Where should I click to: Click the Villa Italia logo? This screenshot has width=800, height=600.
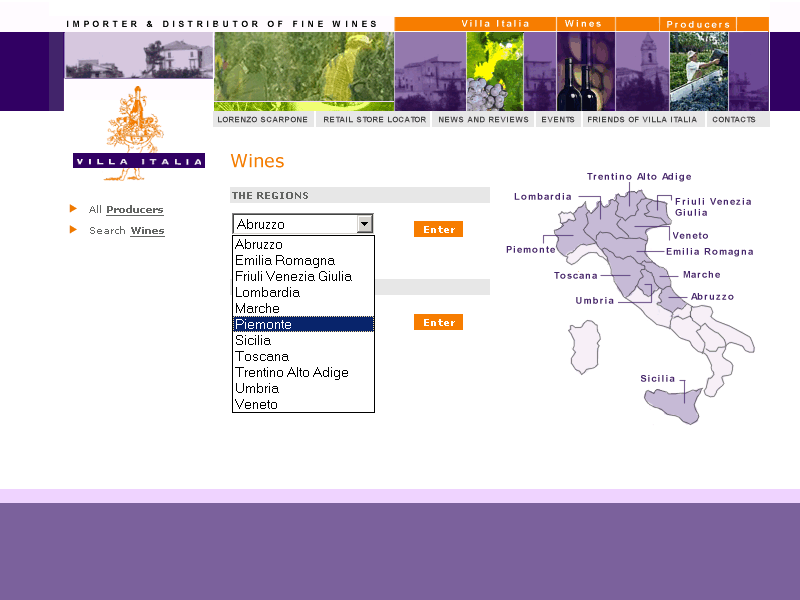pyautogui.click(x=138, y=134)
